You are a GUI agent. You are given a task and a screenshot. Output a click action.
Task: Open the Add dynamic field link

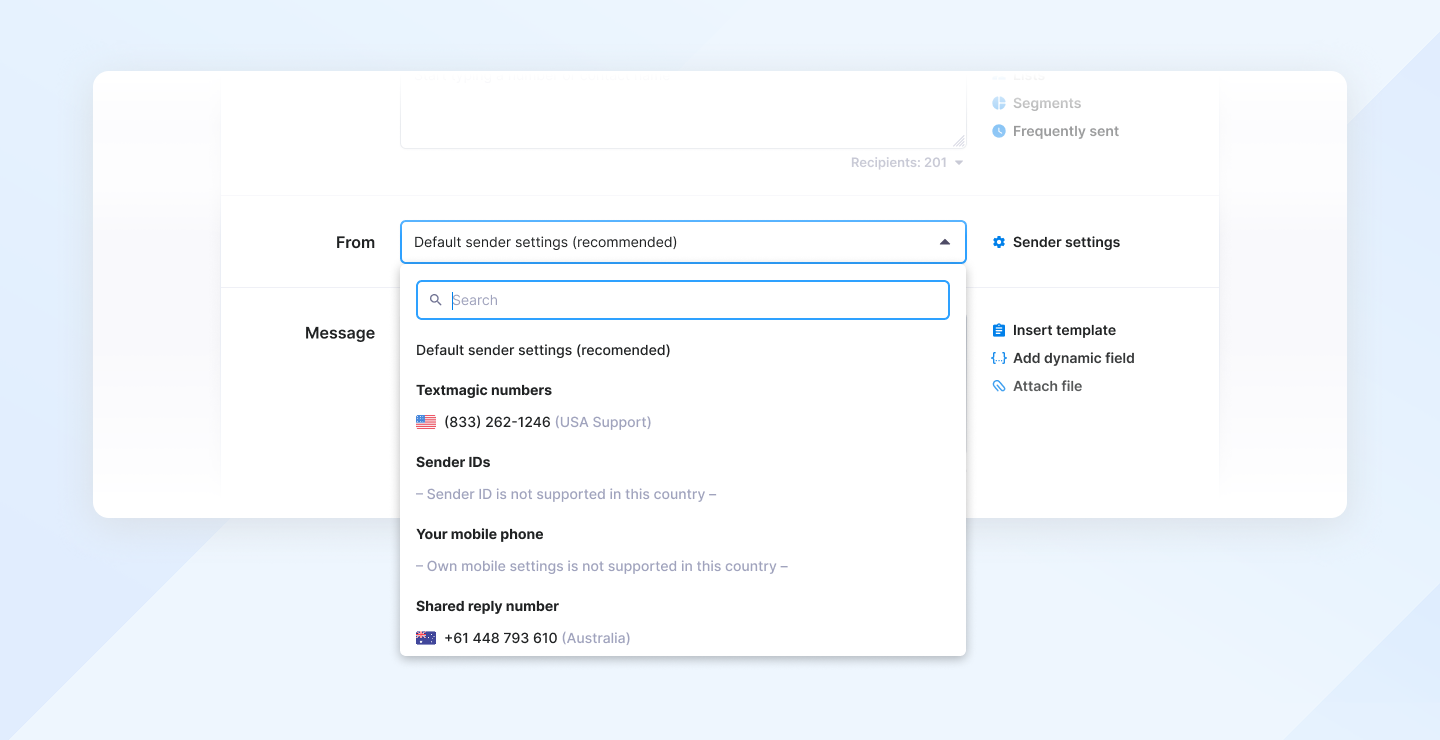tap(1073, 358)
